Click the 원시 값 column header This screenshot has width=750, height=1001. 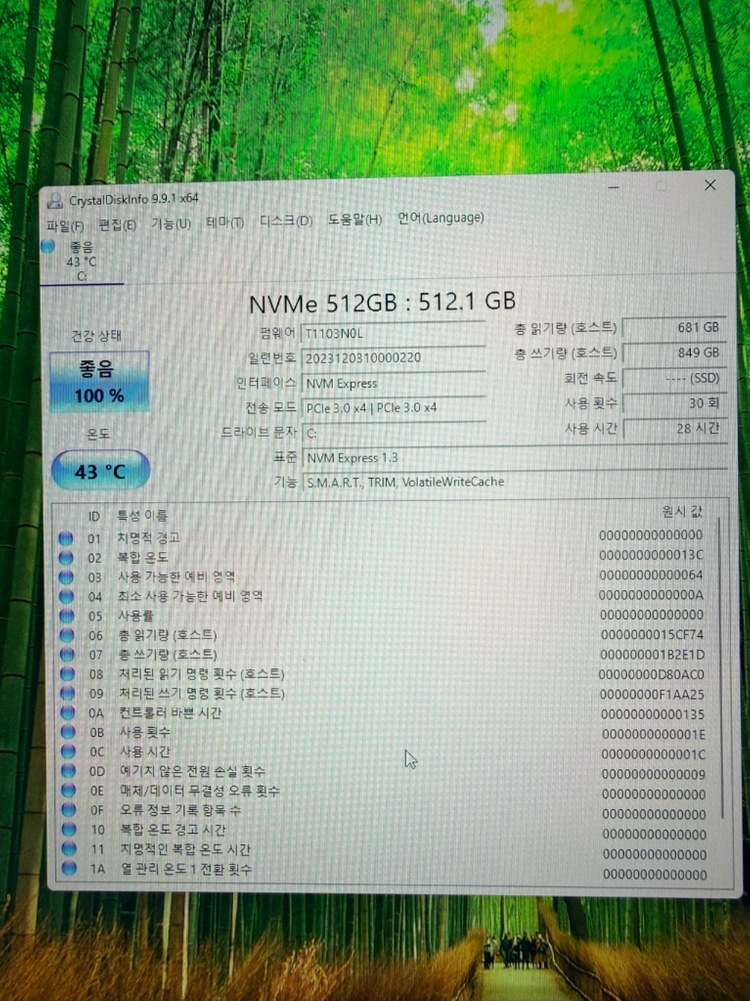coord(682,511)
